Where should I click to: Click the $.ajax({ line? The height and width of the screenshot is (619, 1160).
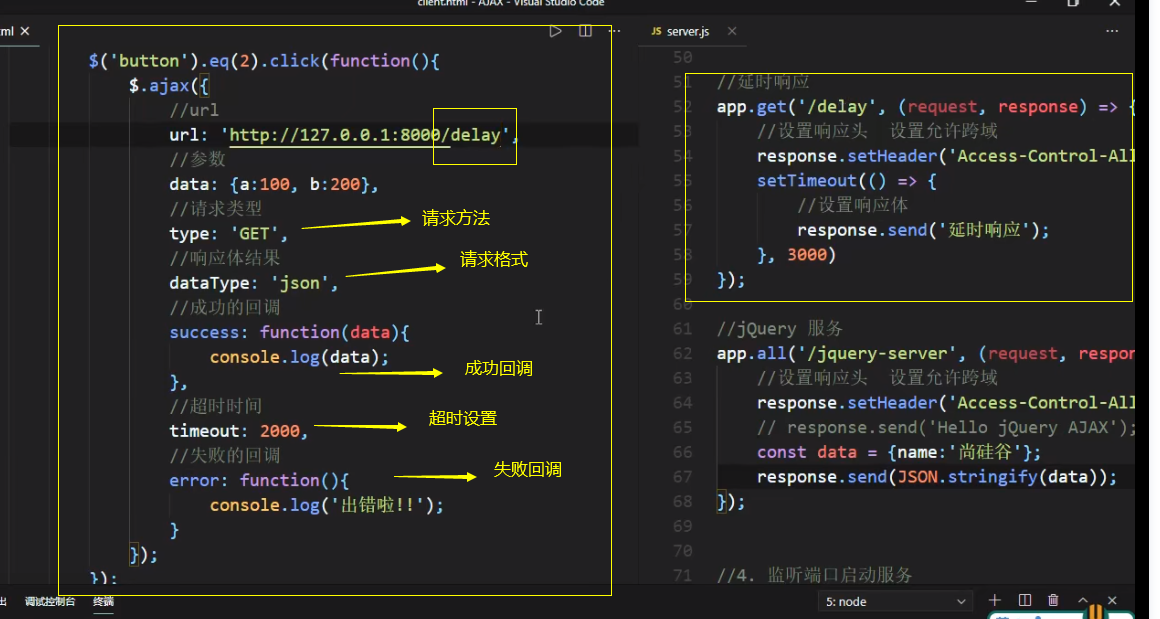(x=169, y=86)
